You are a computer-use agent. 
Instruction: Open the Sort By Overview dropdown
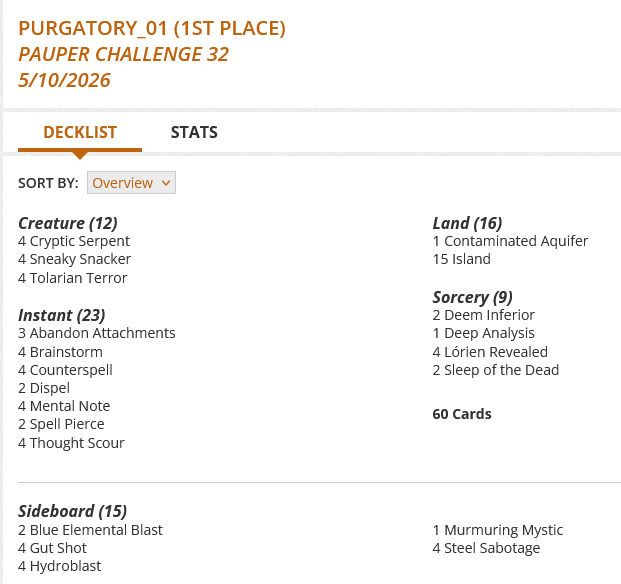coord(131,183)
